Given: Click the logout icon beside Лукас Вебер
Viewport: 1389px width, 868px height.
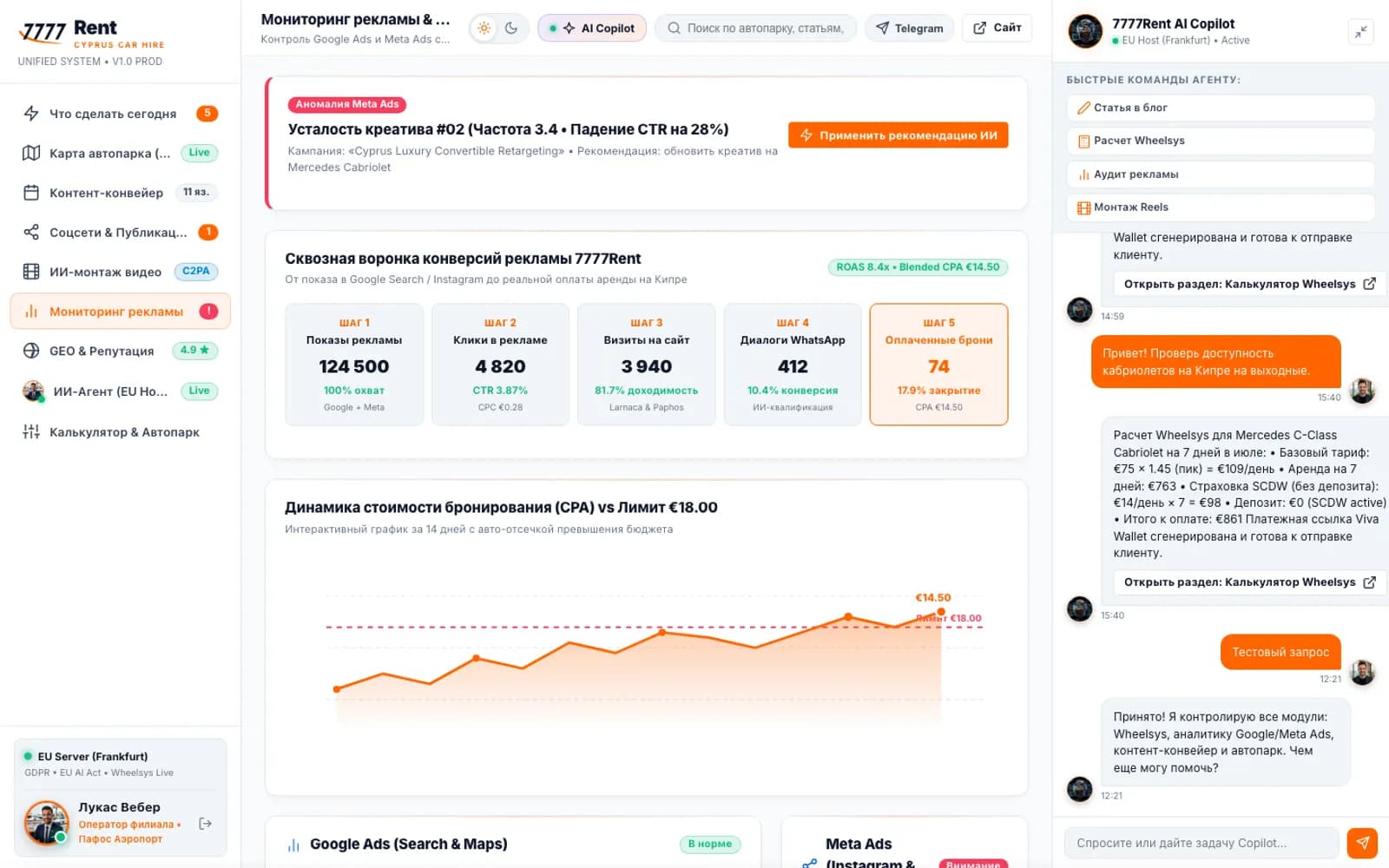Looking at the screenshot, I should tap(206, 824).
